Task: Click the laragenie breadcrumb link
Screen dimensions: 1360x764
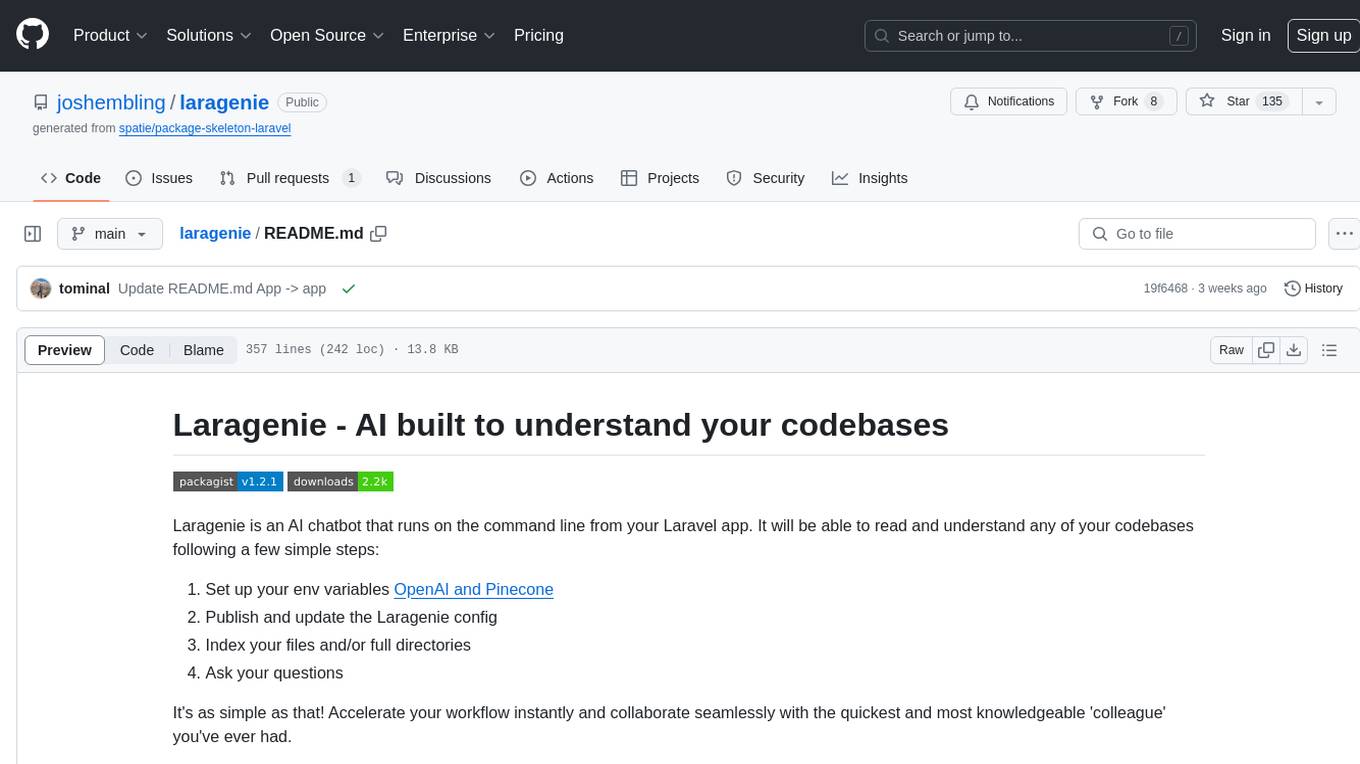Action: click(x=215, y=233)
